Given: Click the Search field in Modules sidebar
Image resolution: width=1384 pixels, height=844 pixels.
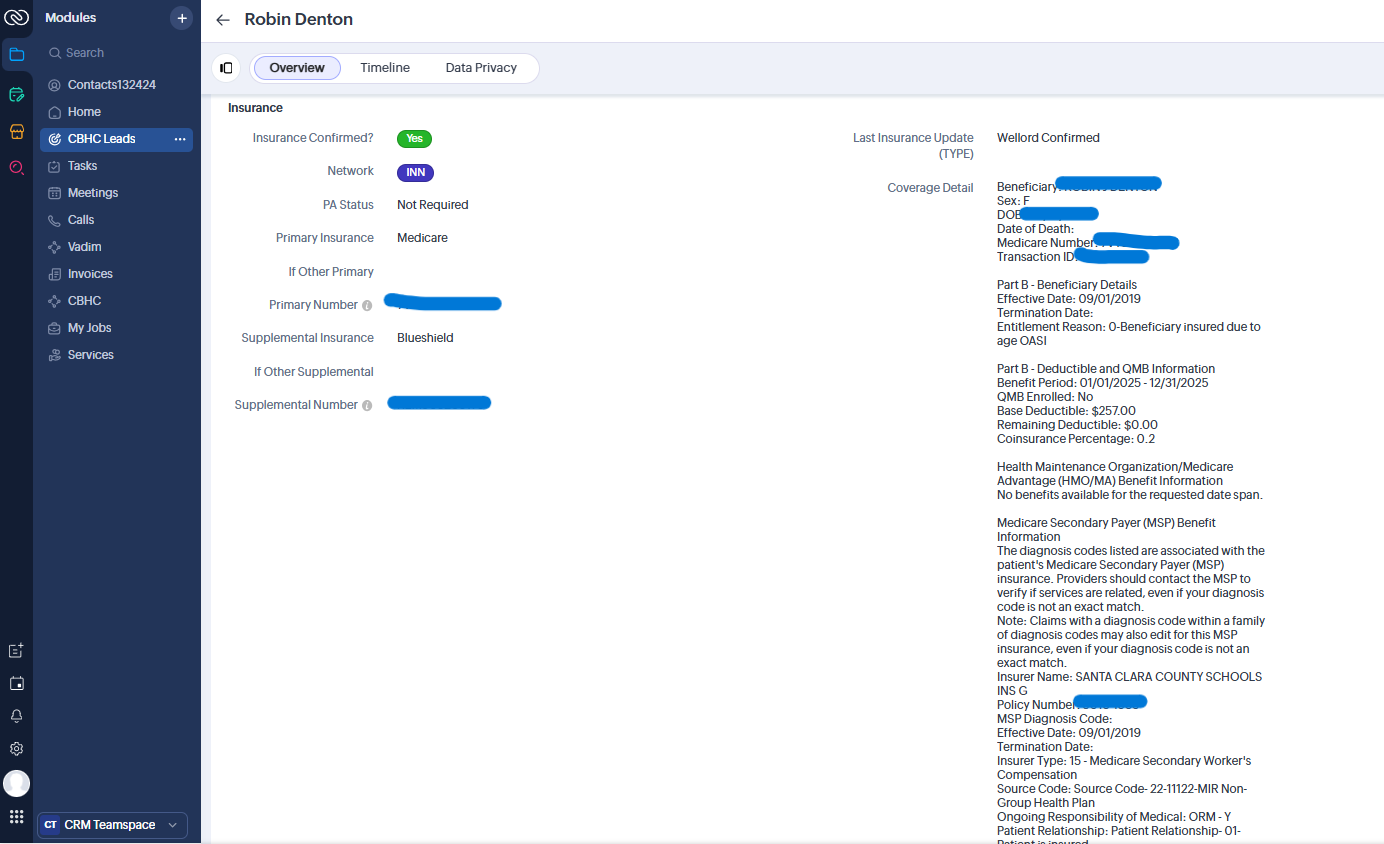Looking at the screenshot, I should click(x=116, y=53).
